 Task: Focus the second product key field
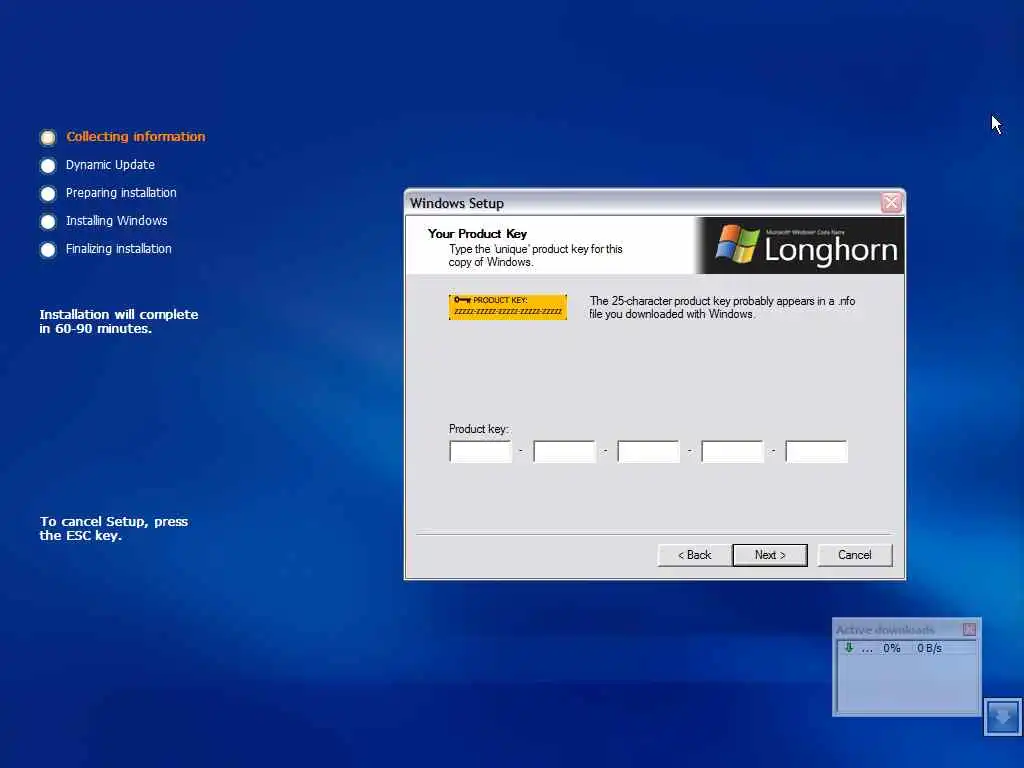(564, 451)
